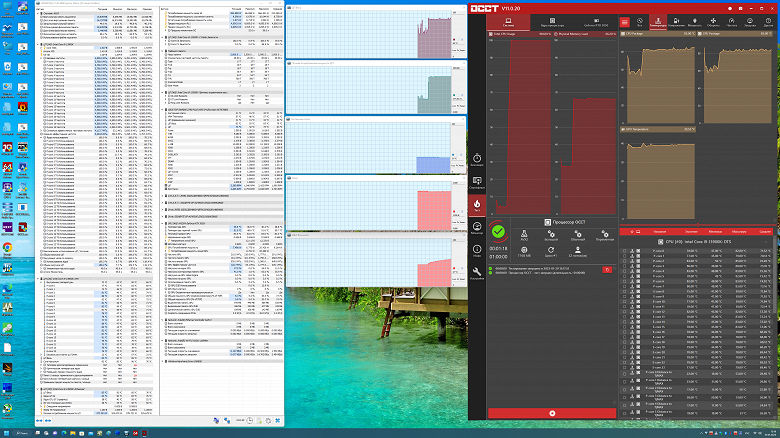
Task: Tick the checkbox of the P-core 2 row
Action: 625,261
